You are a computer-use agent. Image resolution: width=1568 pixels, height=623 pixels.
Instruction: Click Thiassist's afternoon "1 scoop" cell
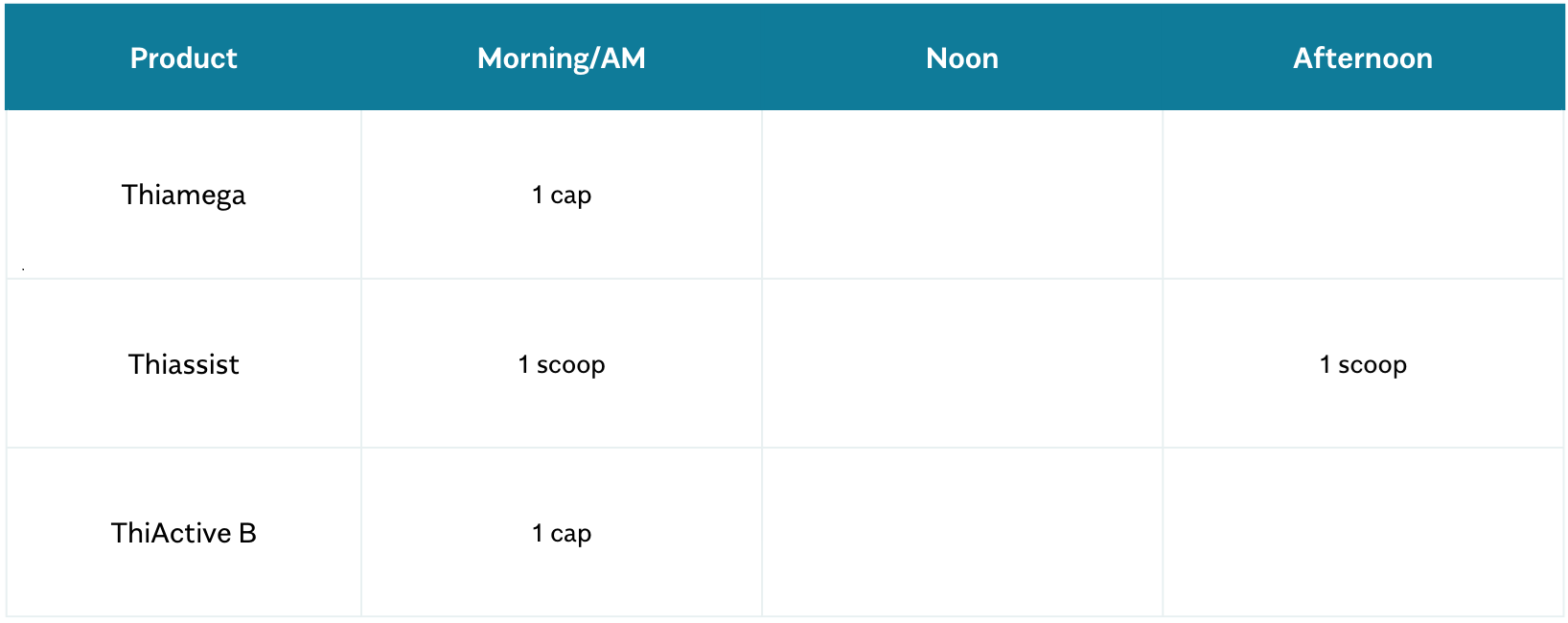click(x=1362, y=365)
